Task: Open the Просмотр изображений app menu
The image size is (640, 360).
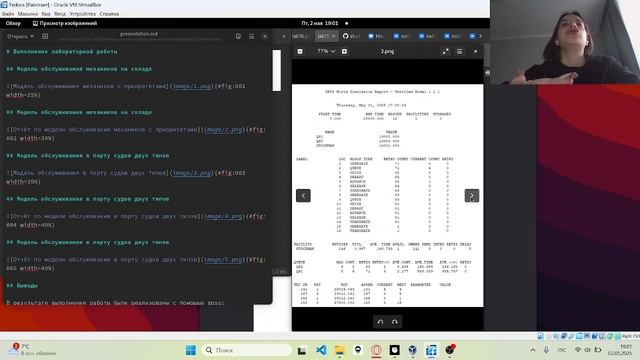Action: click(64, 23)
